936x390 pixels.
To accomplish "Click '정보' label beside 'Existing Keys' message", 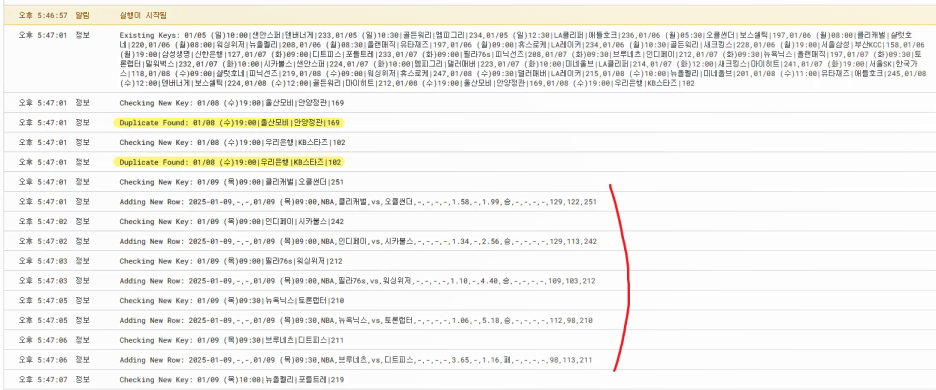I will pos(82,35).
